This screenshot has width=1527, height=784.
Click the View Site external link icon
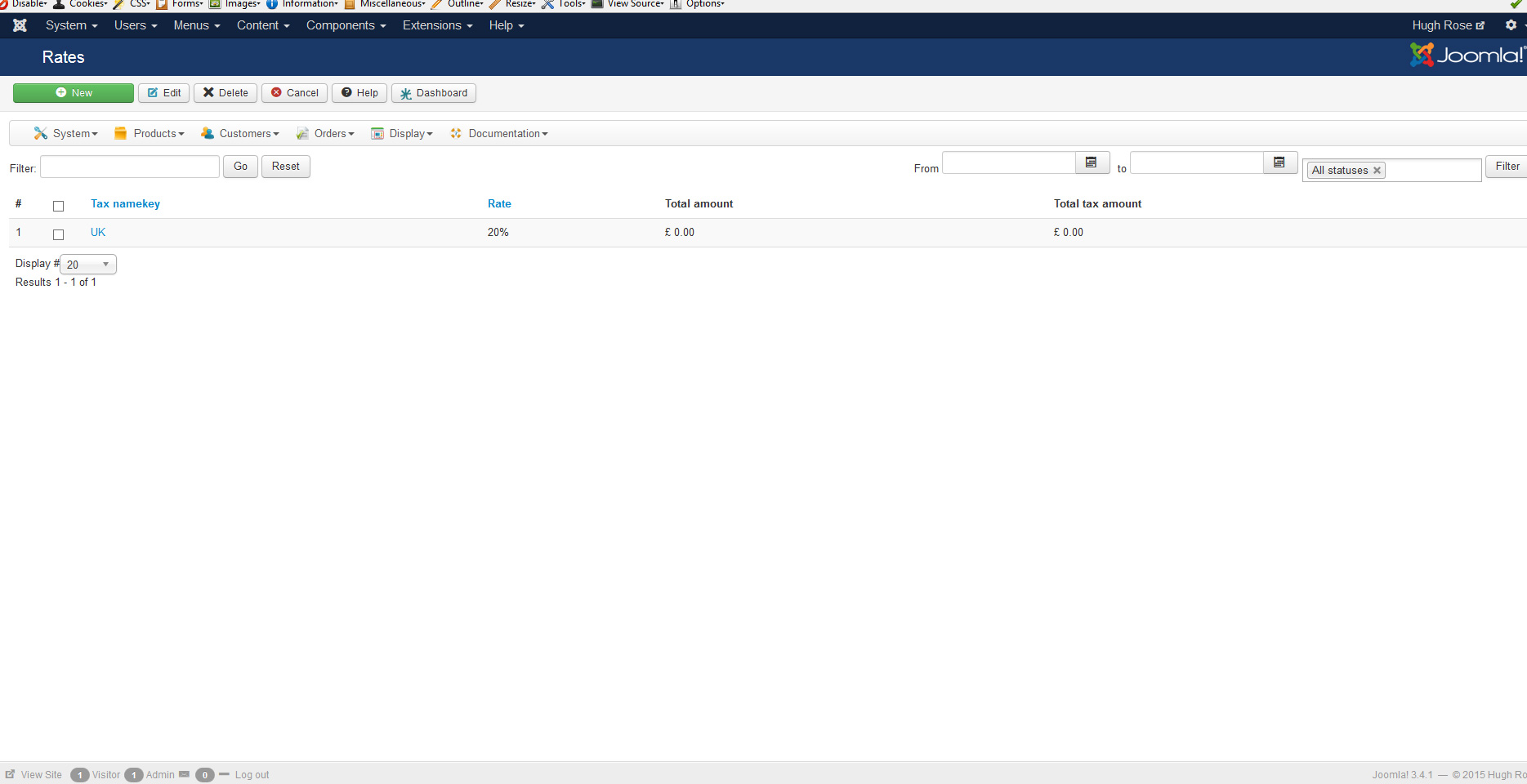coord(10,774)
